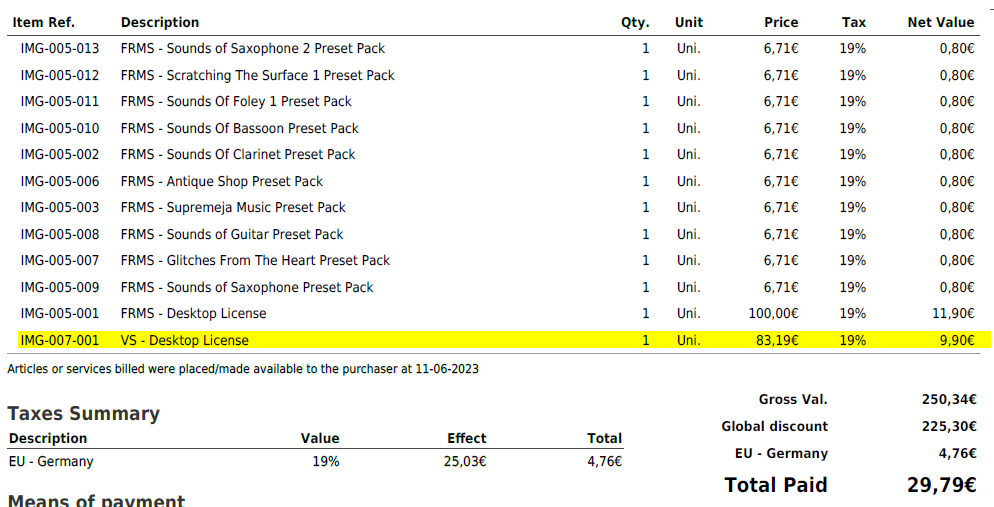The image size is (994, 507).
Task: Click FRMS - Antique Shop Preset Pack text
Action: (x=222, y=181)
